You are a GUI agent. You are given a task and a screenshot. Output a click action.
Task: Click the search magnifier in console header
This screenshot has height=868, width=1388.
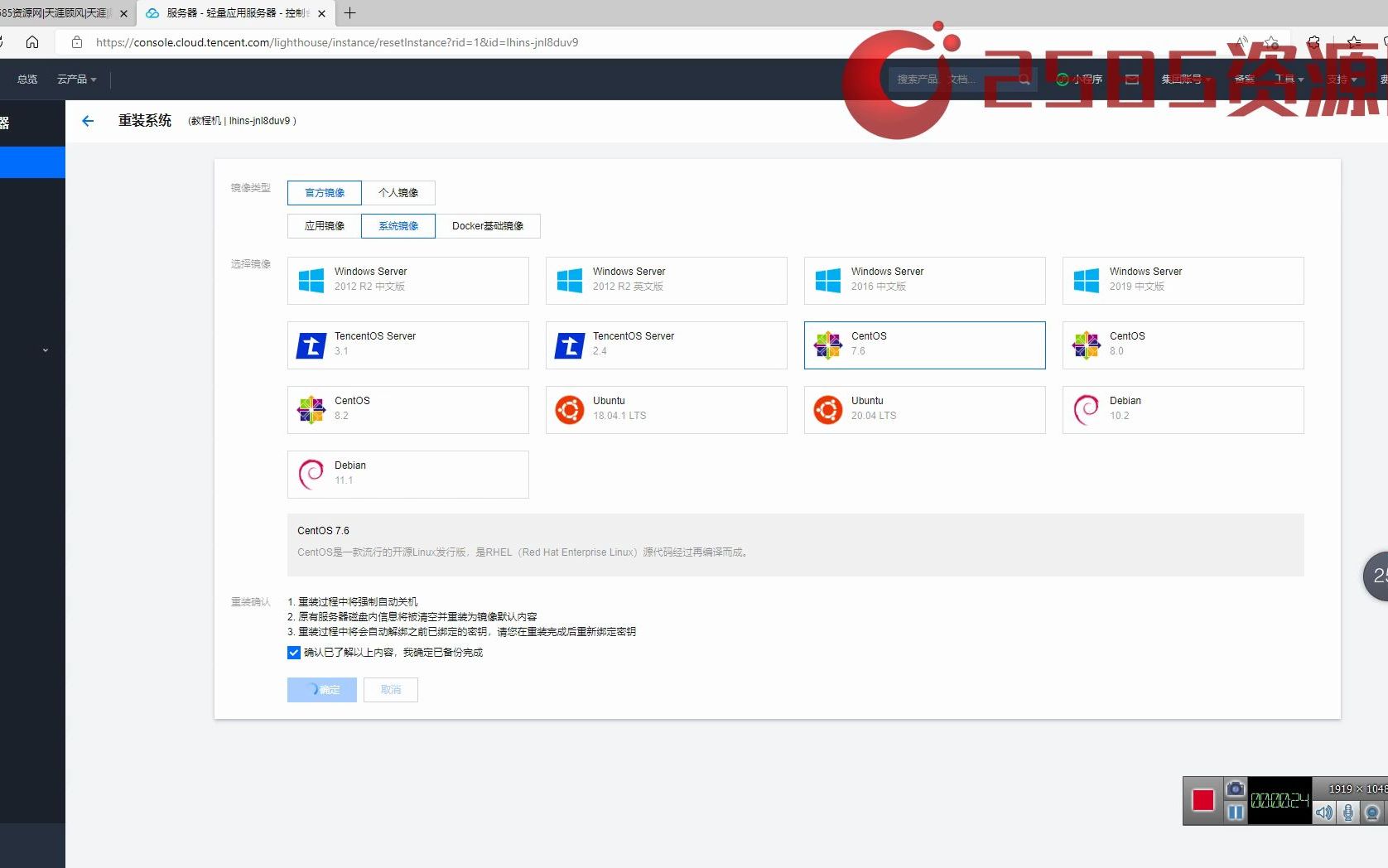(1024, 80)
